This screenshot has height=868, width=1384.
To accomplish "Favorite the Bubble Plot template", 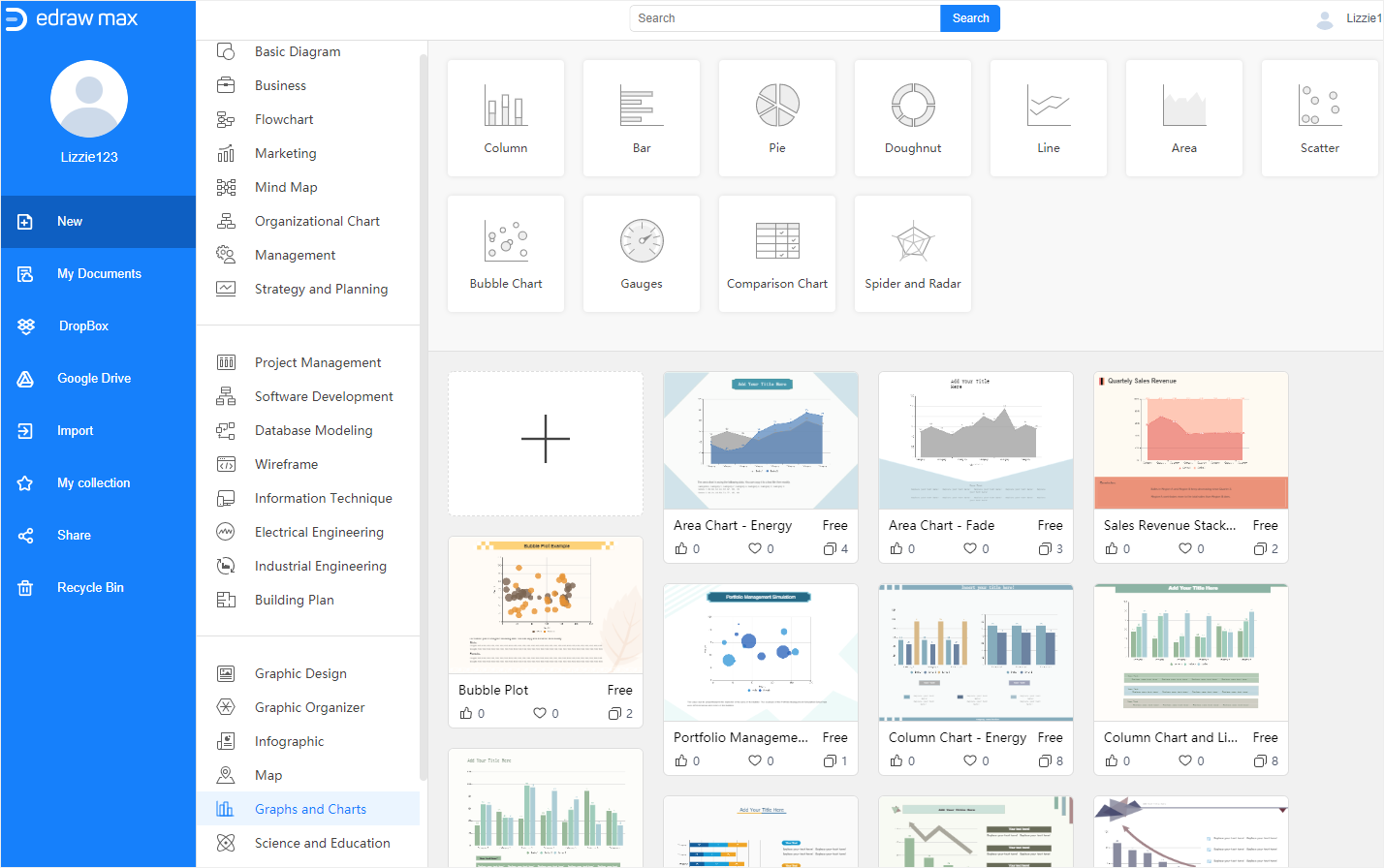I will pyautogui.click(x=540, y=713).
